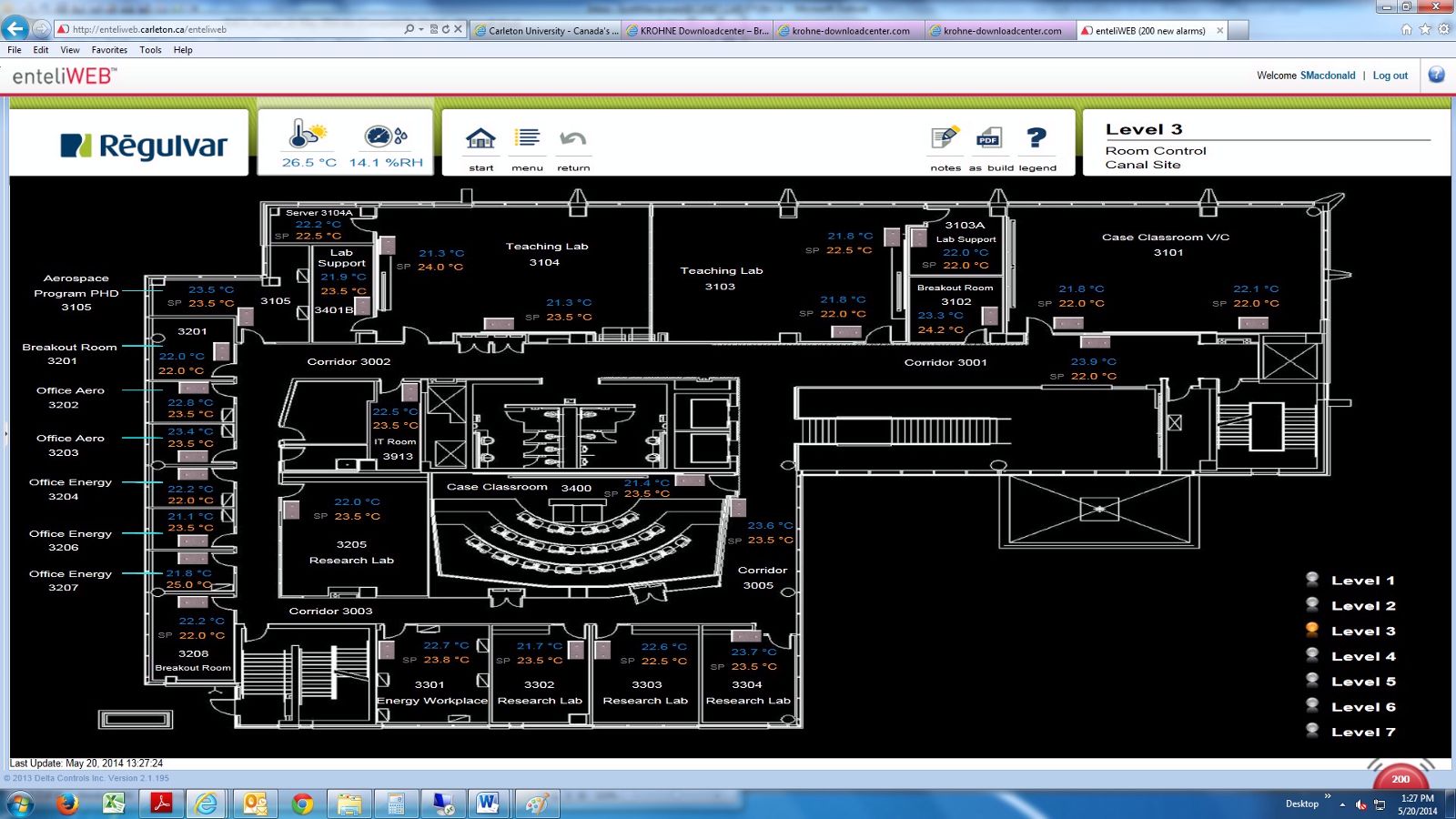The height and width of the screenshot is (819, 1456).
Task: Open Outlook from the taskbar
Action: [255, 804]
